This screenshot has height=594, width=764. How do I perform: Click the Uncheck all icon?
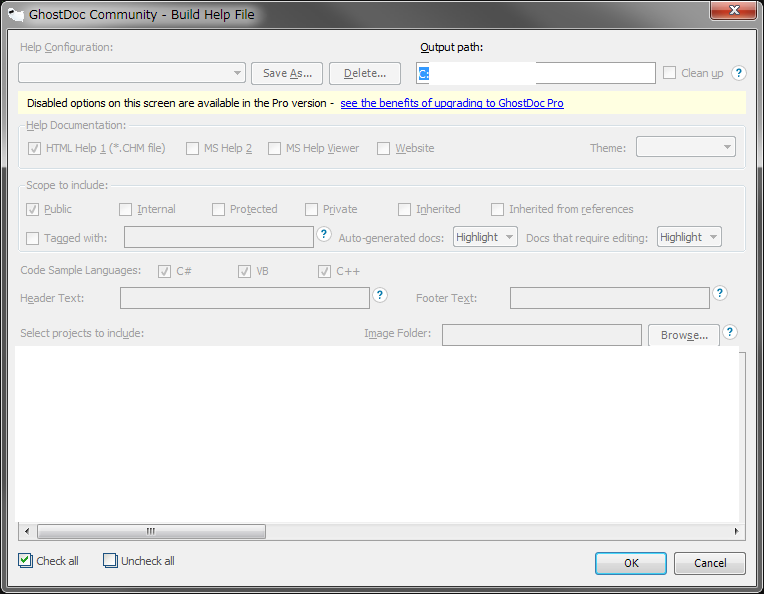coord(110,560)
